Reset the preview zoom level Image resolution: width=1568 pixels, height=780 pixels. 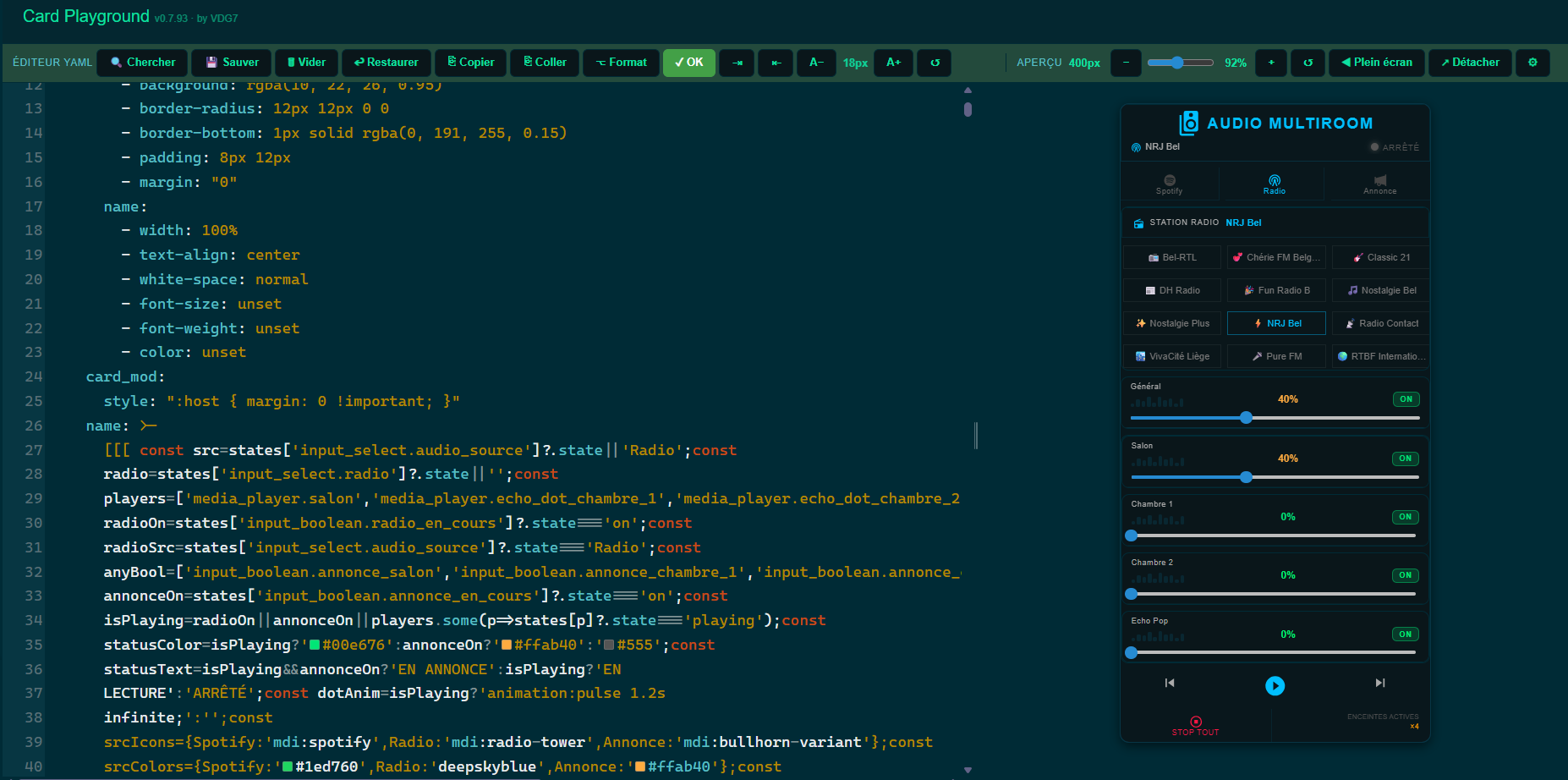(x=1308, y=63)
